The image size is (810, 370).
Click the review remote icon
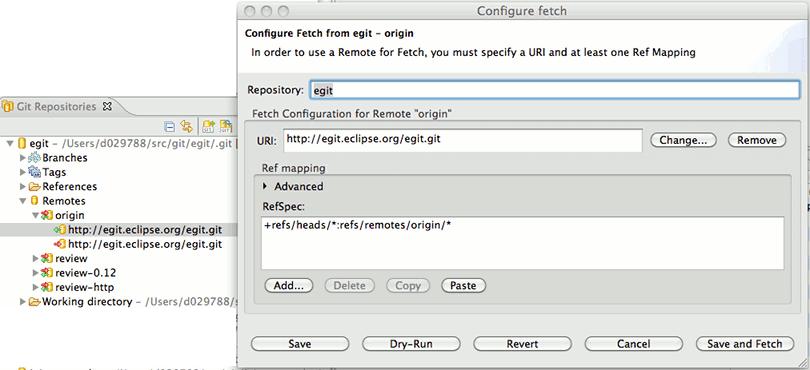(x=47, y=258)
